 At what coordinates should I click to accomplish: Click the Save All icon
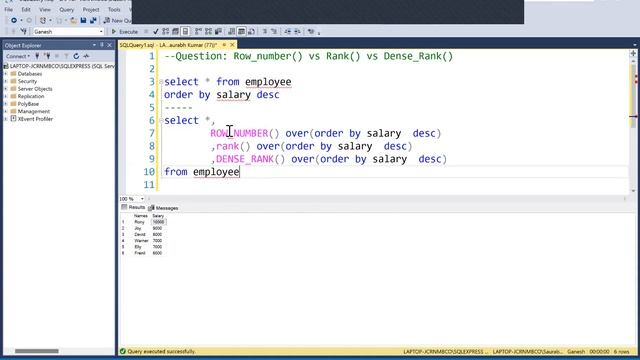pyautogui.click(x=93, y=20)
